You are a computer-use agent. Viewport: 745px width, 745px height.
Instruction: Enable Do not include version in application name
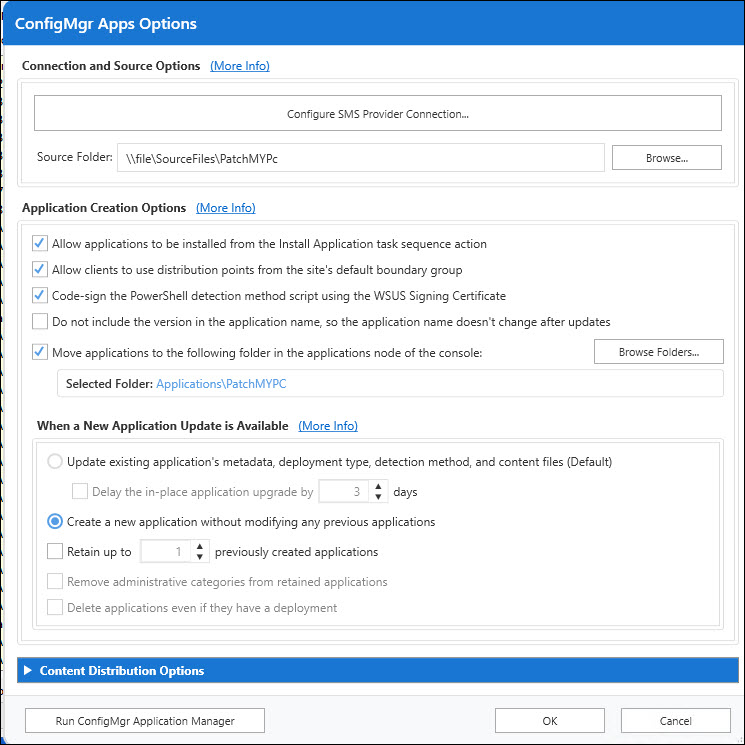click(40, 321)
